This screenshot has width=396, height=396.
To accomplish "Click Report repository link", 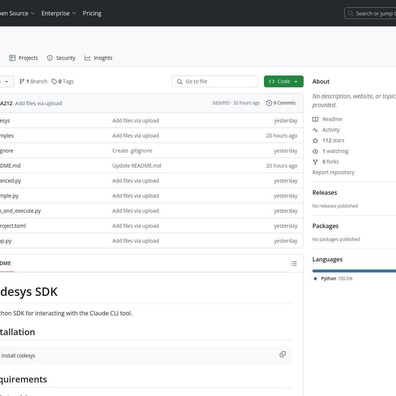I will click(x=333, y=172).
